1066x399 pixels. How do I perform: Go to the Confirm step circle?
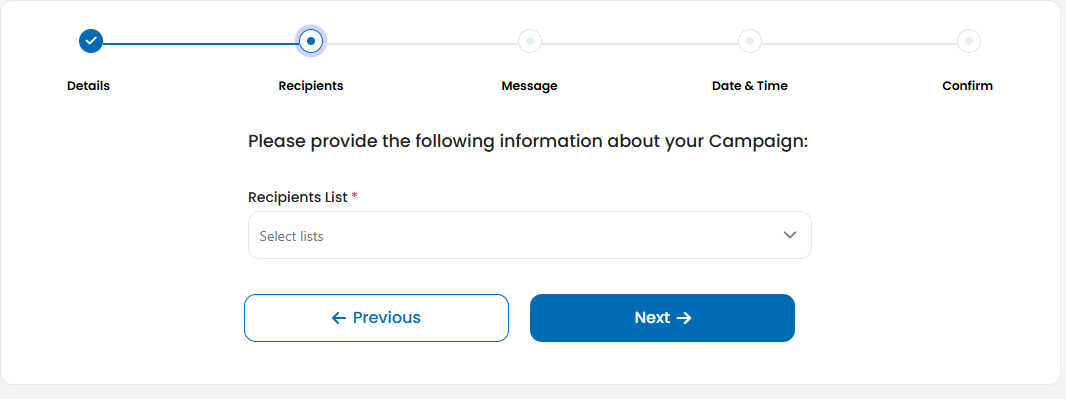tap(969, 41)
